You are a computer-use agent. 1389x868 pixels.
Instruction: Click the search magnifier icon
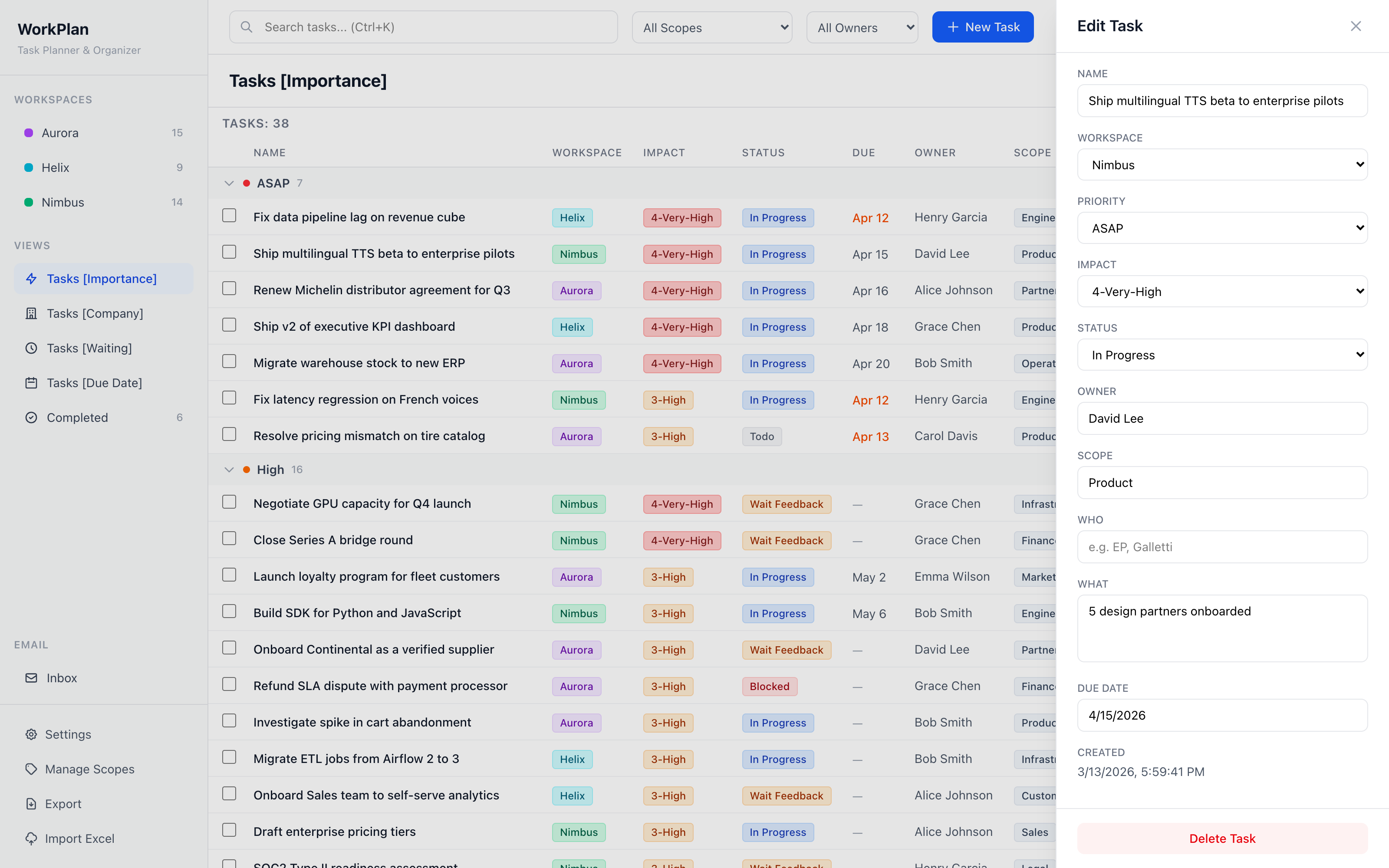246,27
